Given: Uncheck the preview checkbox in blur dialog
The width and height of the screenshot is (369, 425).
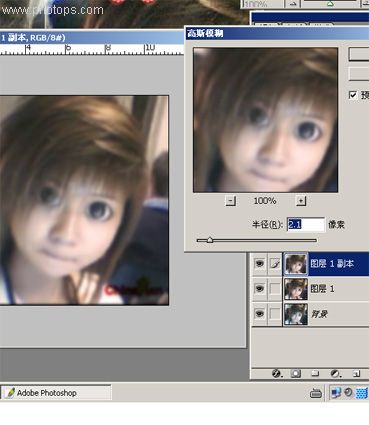Looking at the screenshot, I should (353, 95).
